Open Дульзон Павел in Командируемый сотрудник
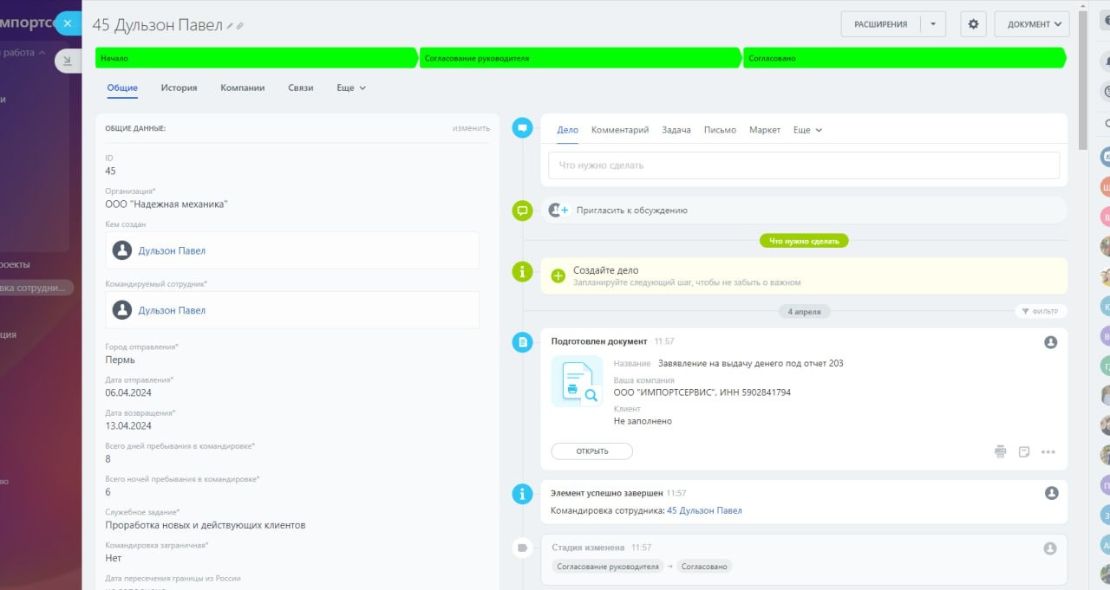The image size is (1110, 590). [x=172, y=310]
